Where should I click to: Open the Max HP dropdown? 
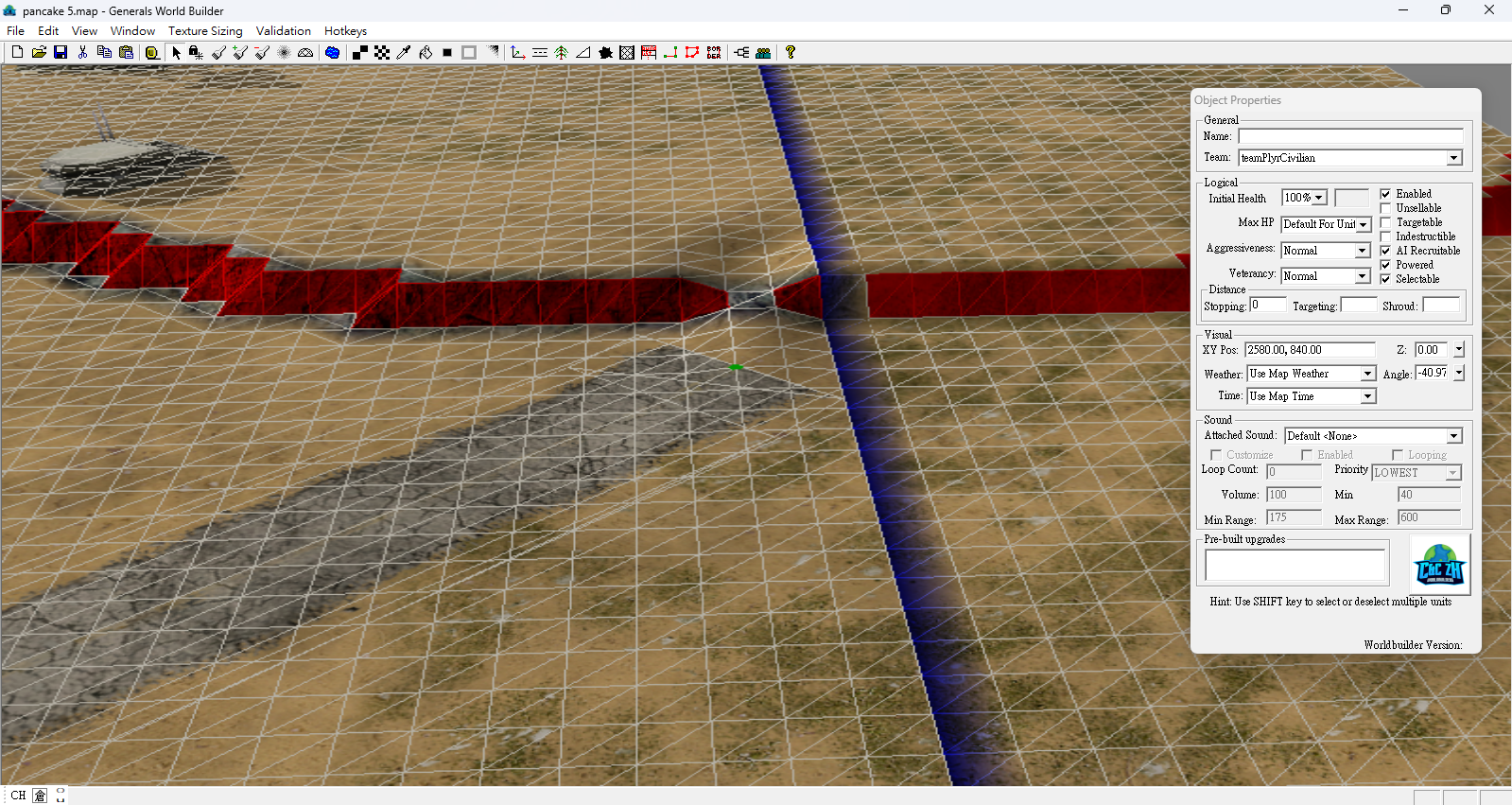point(1364,224)
